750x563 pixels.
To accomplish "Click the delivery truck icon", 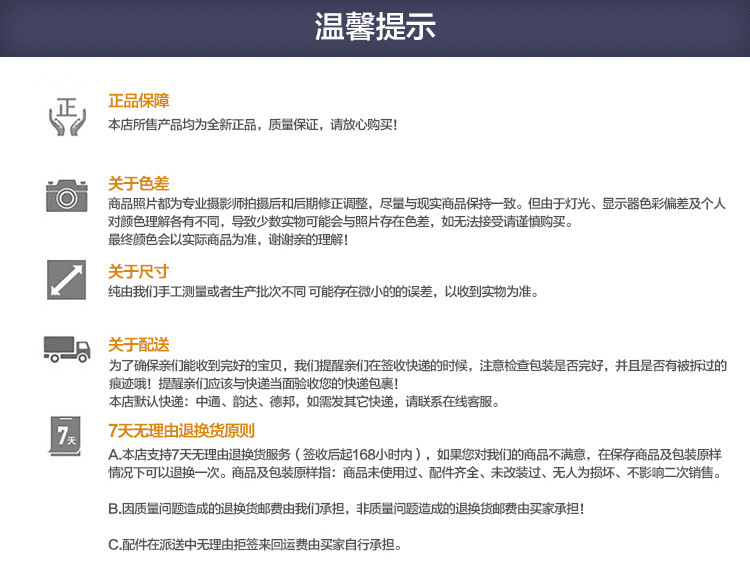I will point(67,349).
